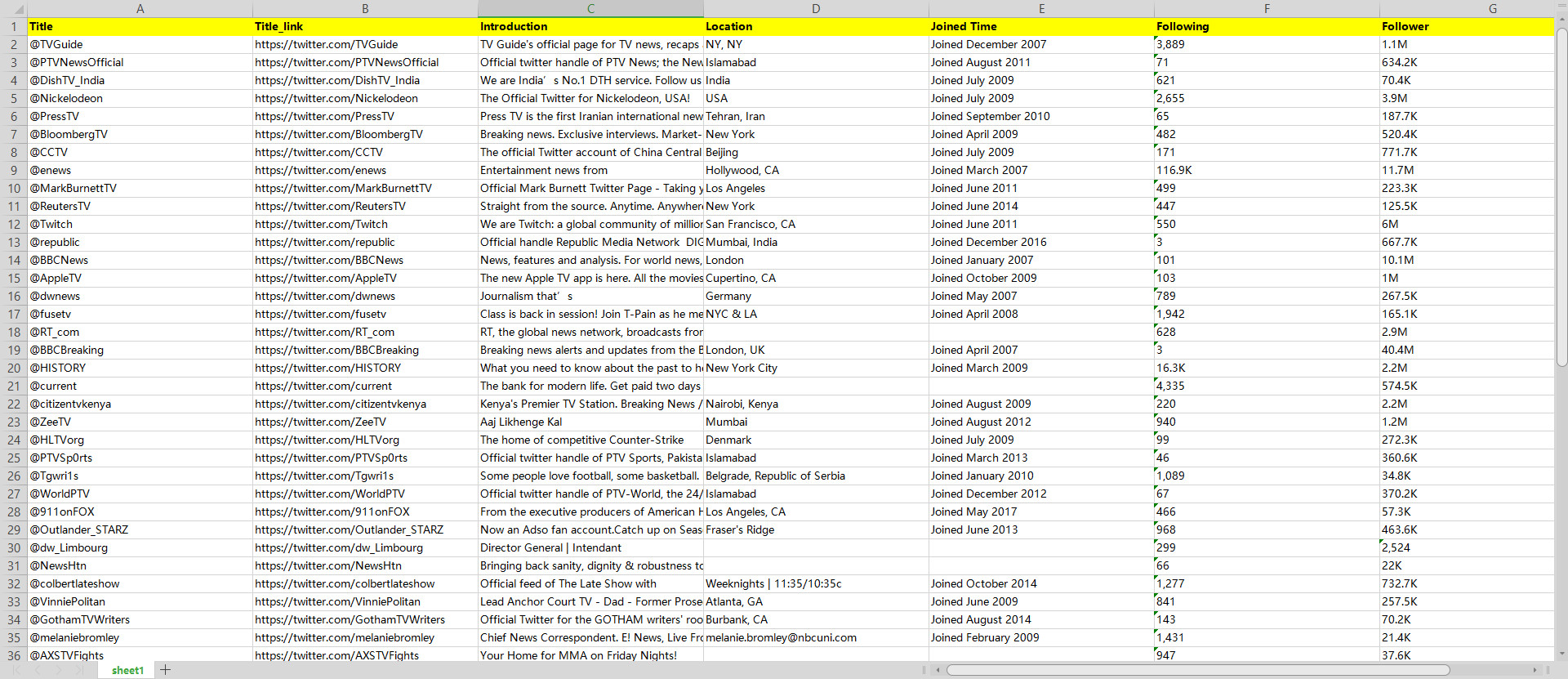
Task: Click the https://twitter.com/AppleTV cell
Action: [x=365, y=278]
